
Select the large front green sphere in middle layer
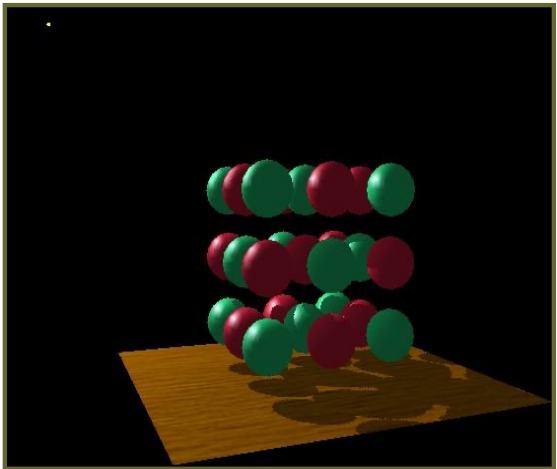(x=330, y=265)
